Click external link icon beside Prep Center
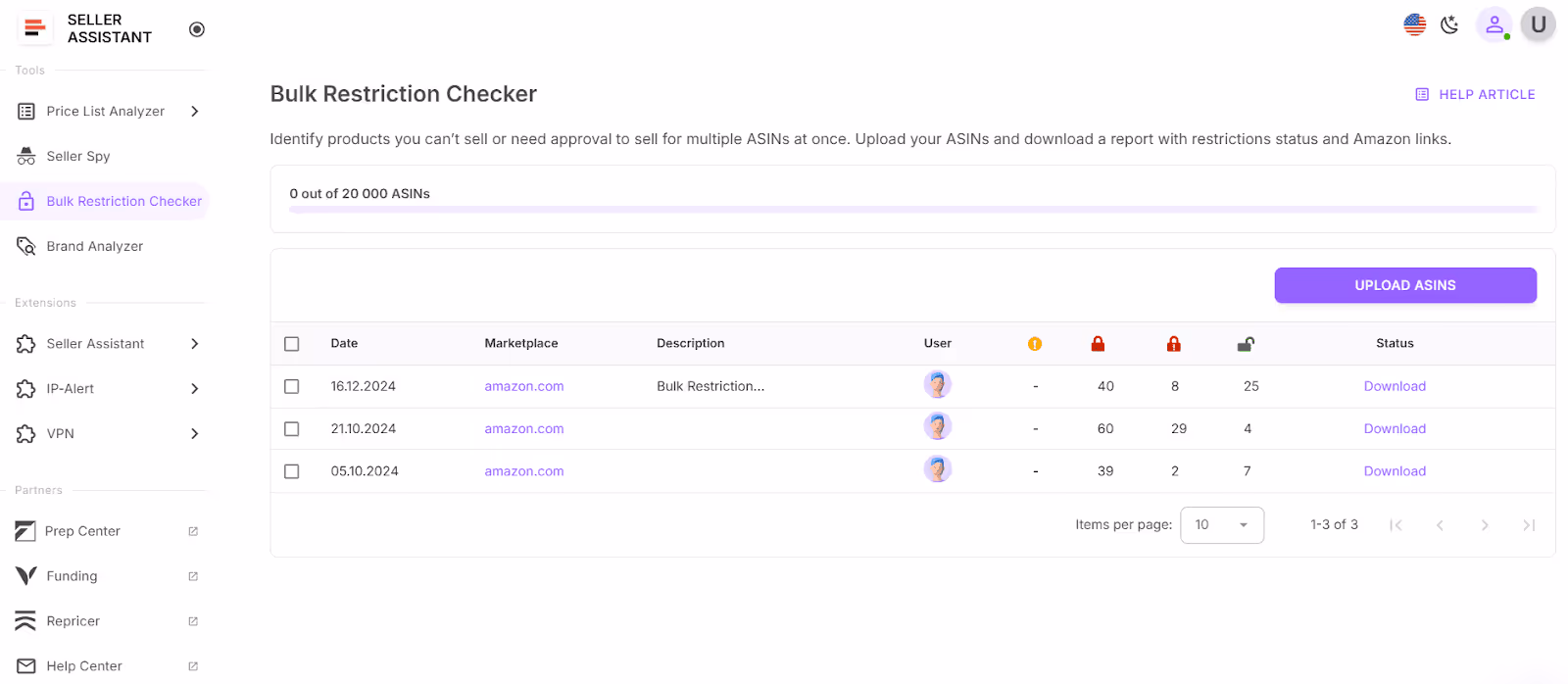This screenshot has width=1568, height=684. 193,532
